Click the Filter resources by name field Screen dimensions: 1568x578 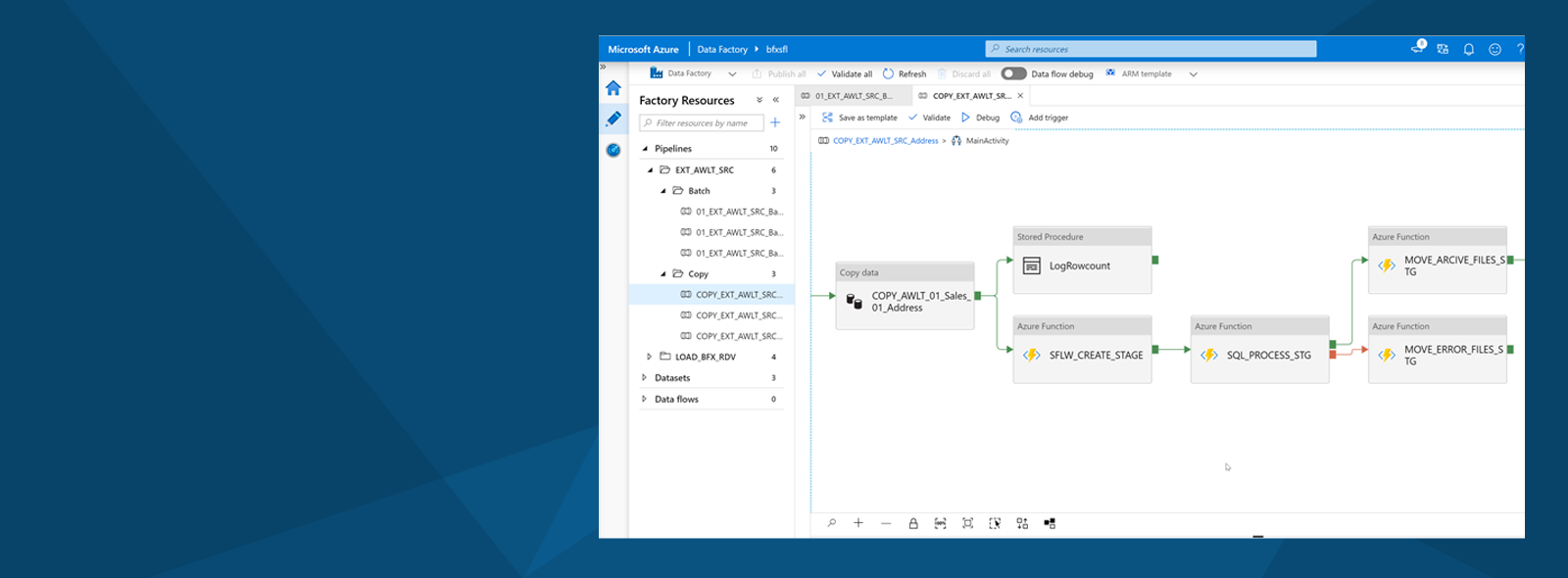pos(702,123)
